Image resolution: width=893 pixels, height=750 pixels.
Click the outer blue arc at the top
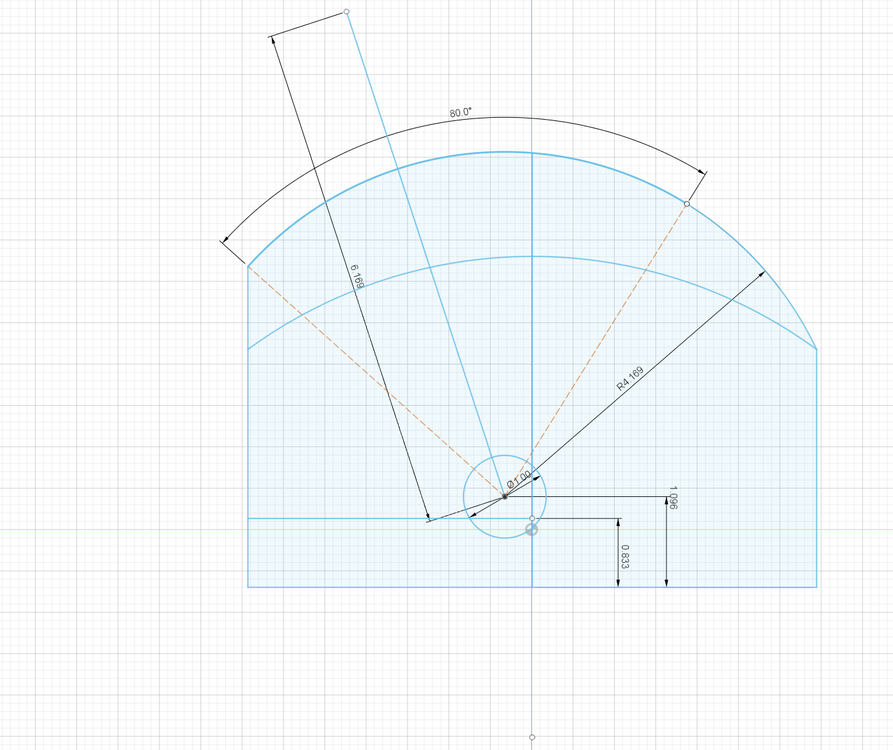(530, 150)
